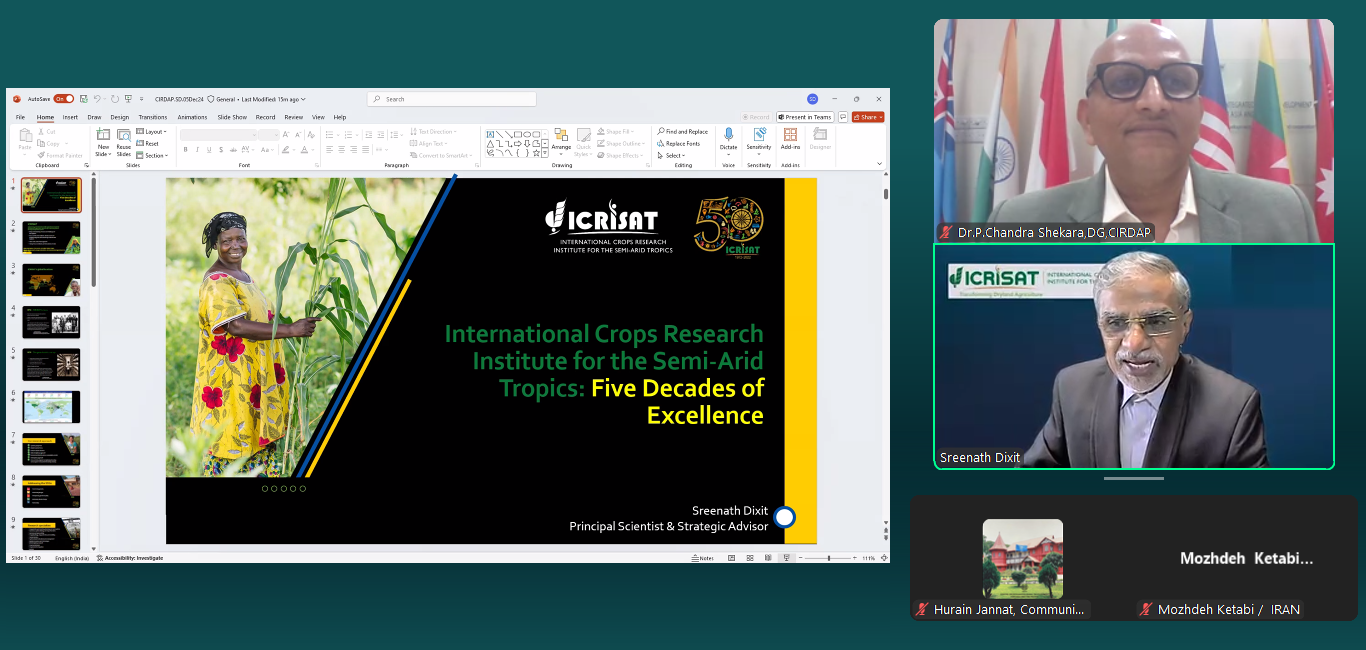1366x650 pixels.
Task: Click the Dictate microphone icon
Action: 728,134
